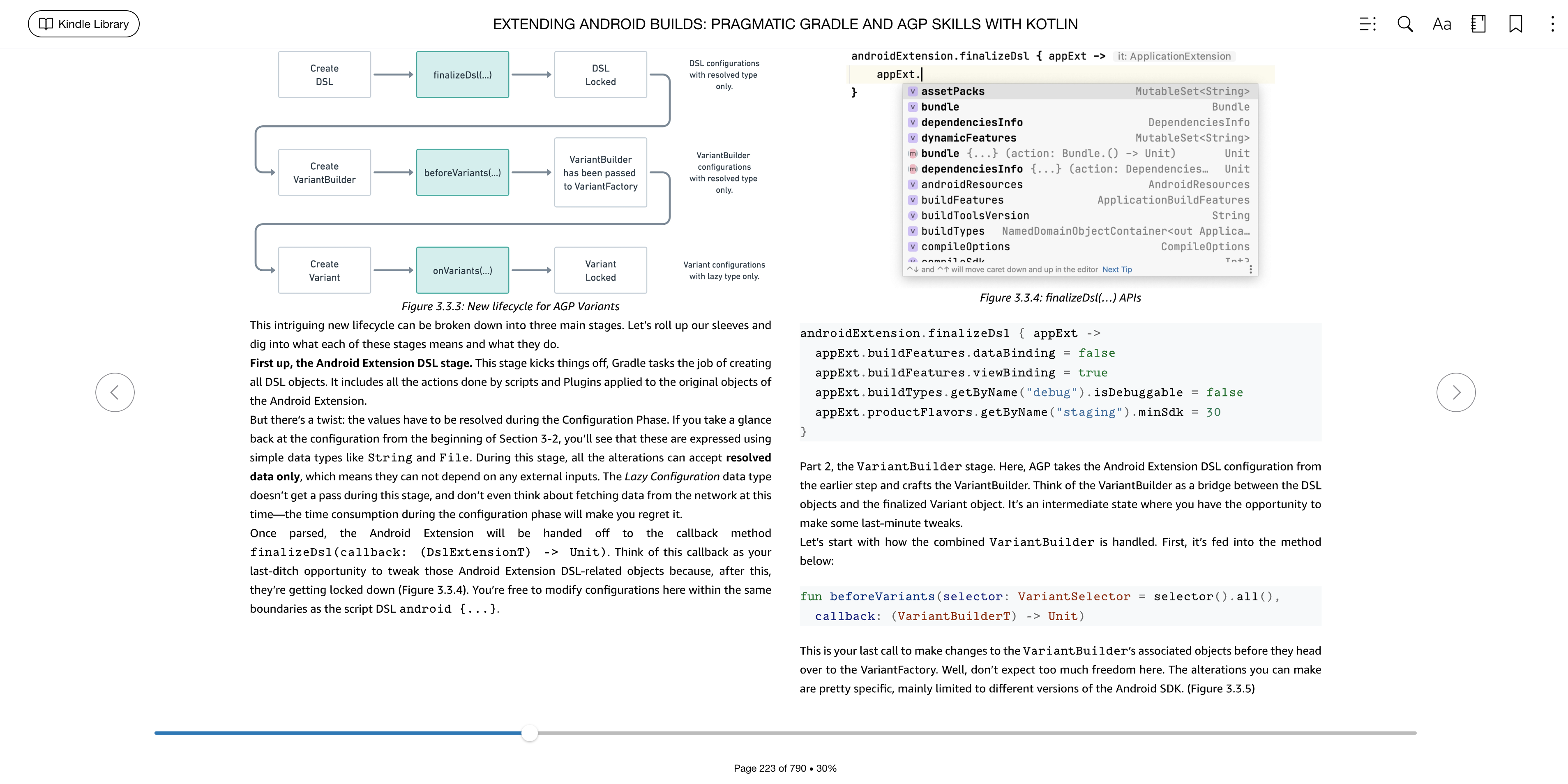This screenshot has width=1568, height=784.
Task: Open the search icon in the toolbar
Action: 1405,24
